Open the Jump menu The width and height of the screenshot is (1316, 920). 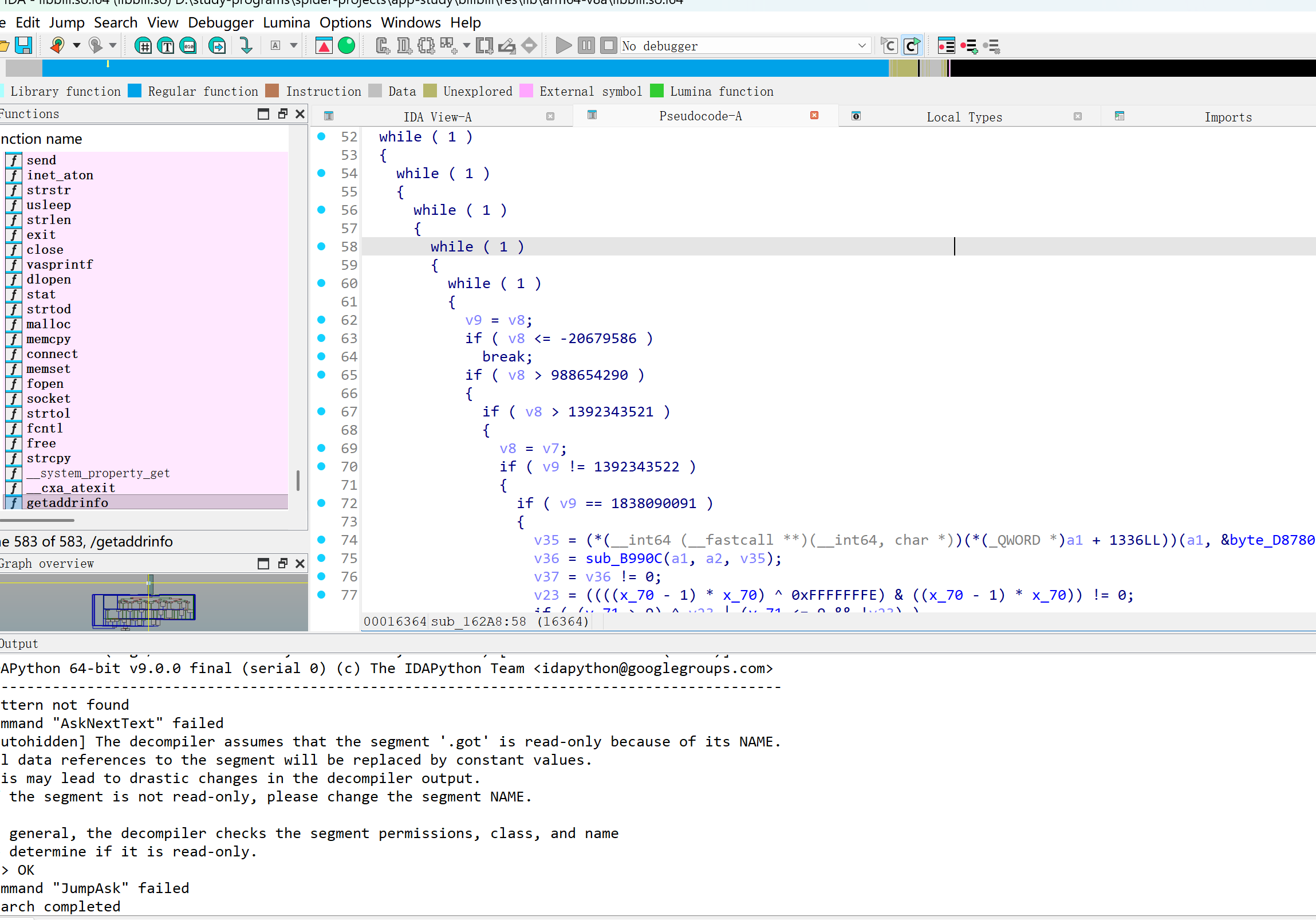(x=67, y=22)
